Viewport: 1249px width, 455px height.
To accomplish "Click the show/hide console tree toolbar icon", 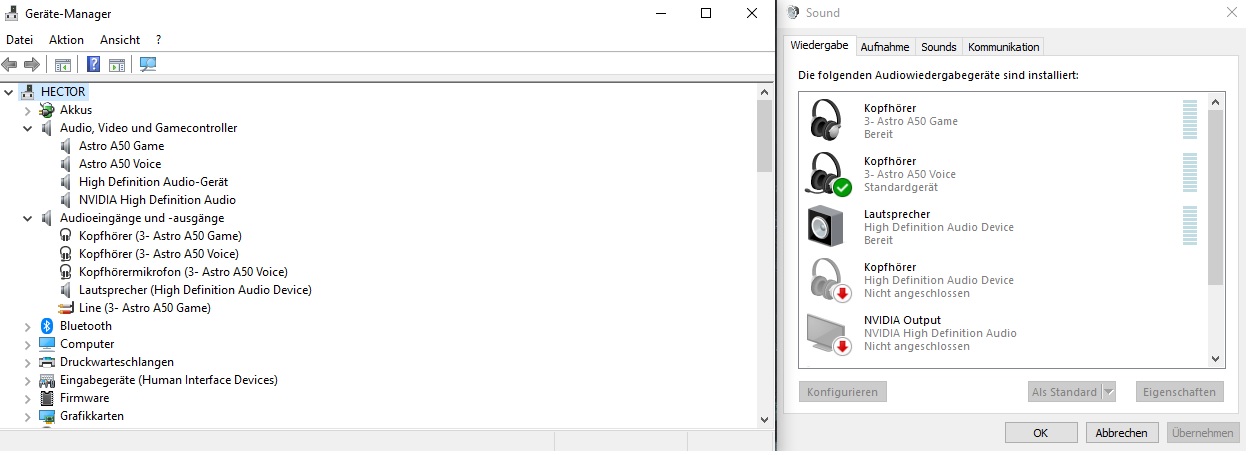I will coord(62,65).
